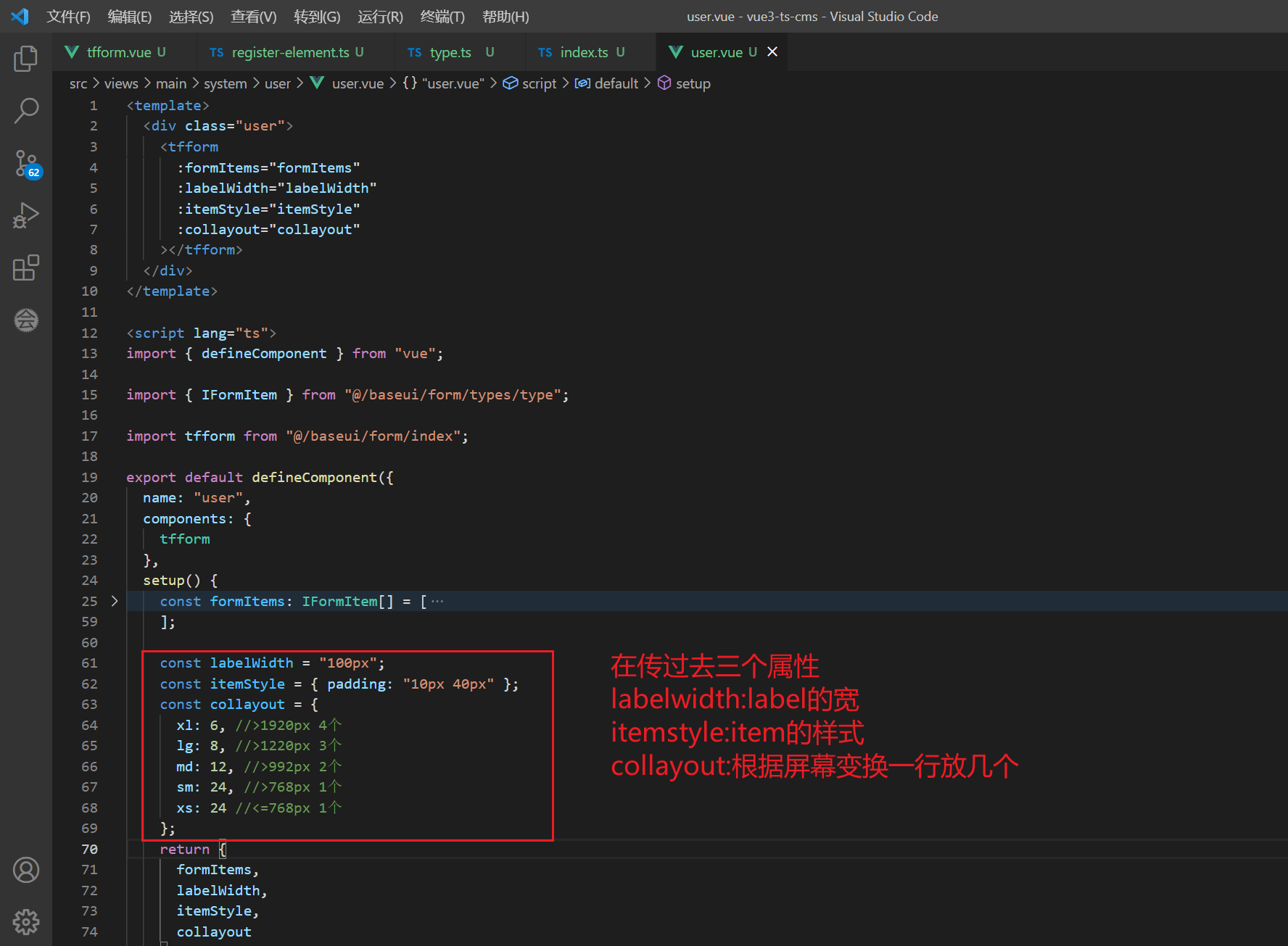Click the tfform component entry on line 22
Viewport: 1288px width, 946px height.
[x=185, y=539]
